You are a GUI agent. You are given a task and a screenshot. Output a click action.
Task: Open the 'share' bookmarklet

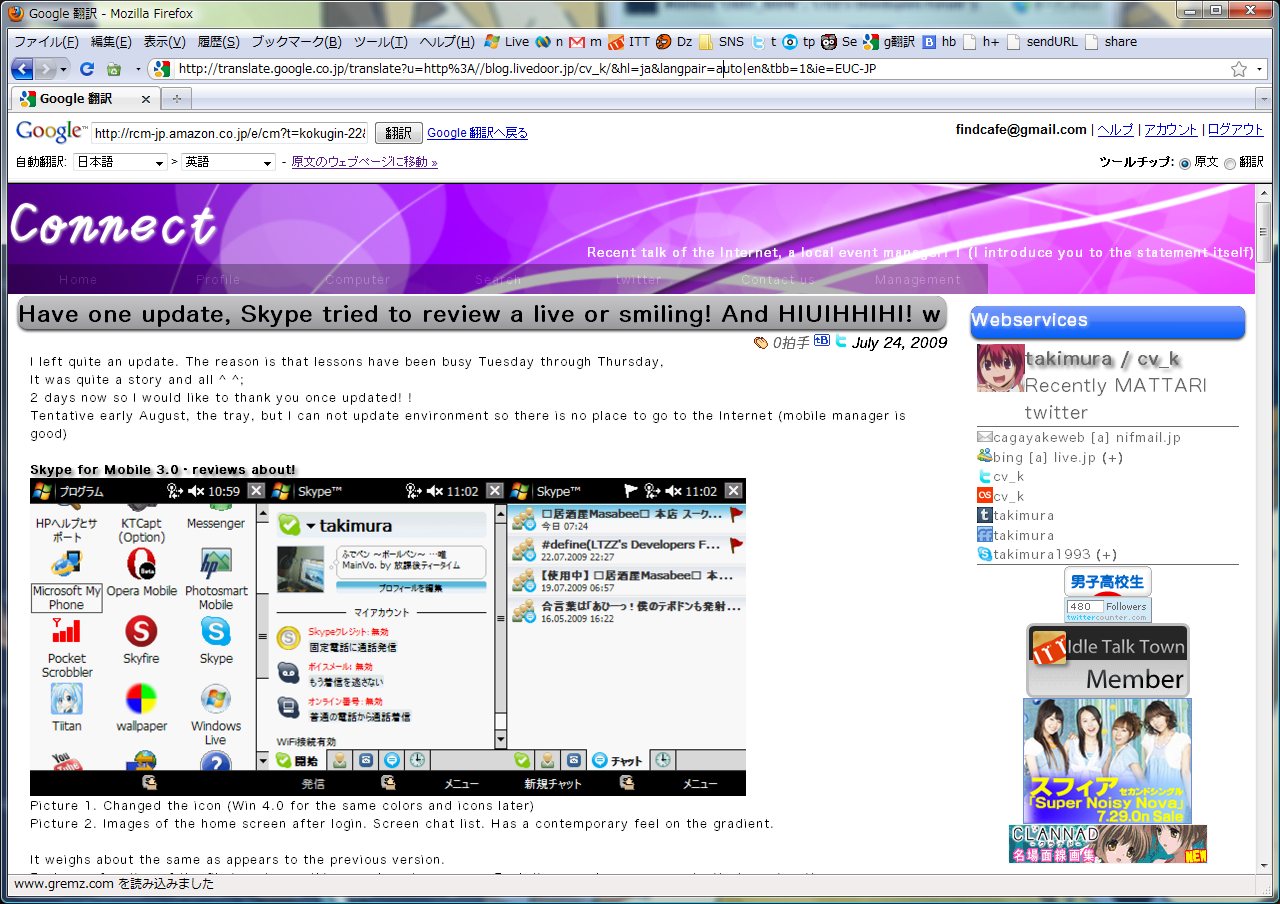(1111, 42)
